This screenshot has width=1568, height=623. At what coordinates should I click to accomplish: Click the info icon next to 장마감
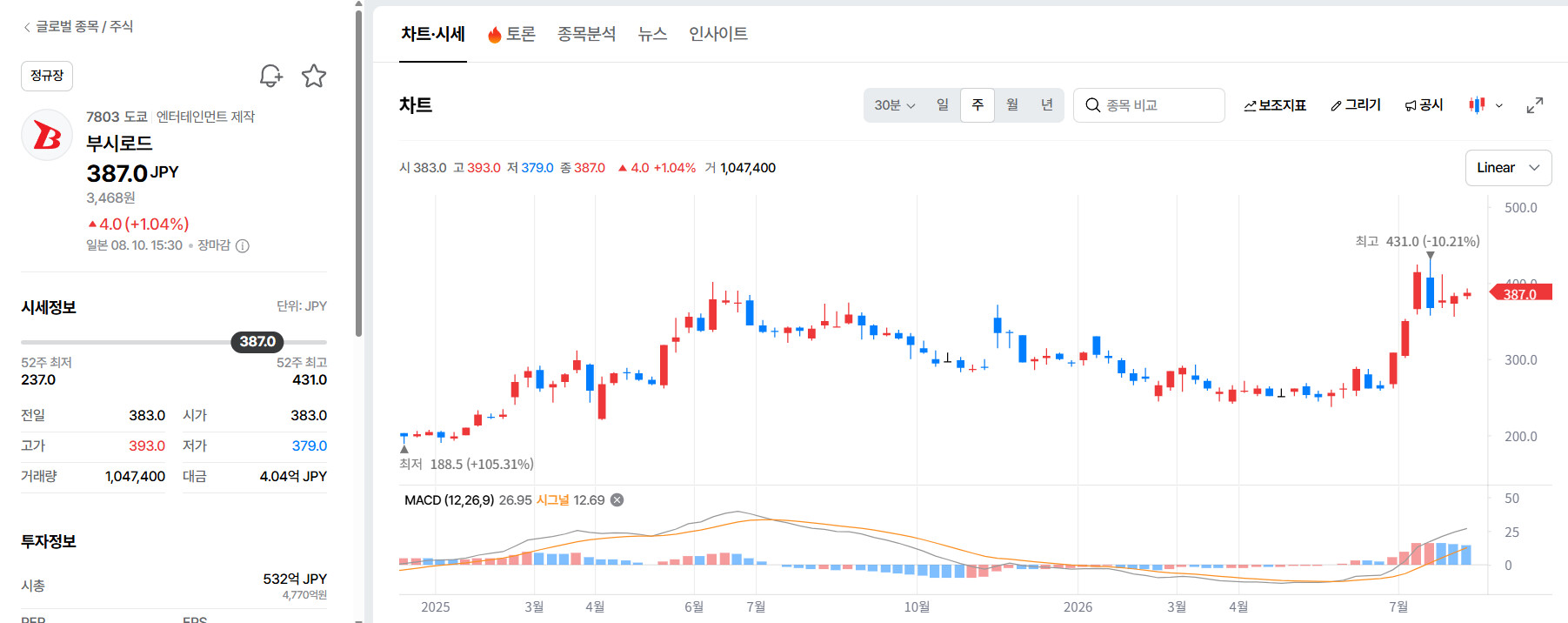pyautogui.click(x=243, y=246)
